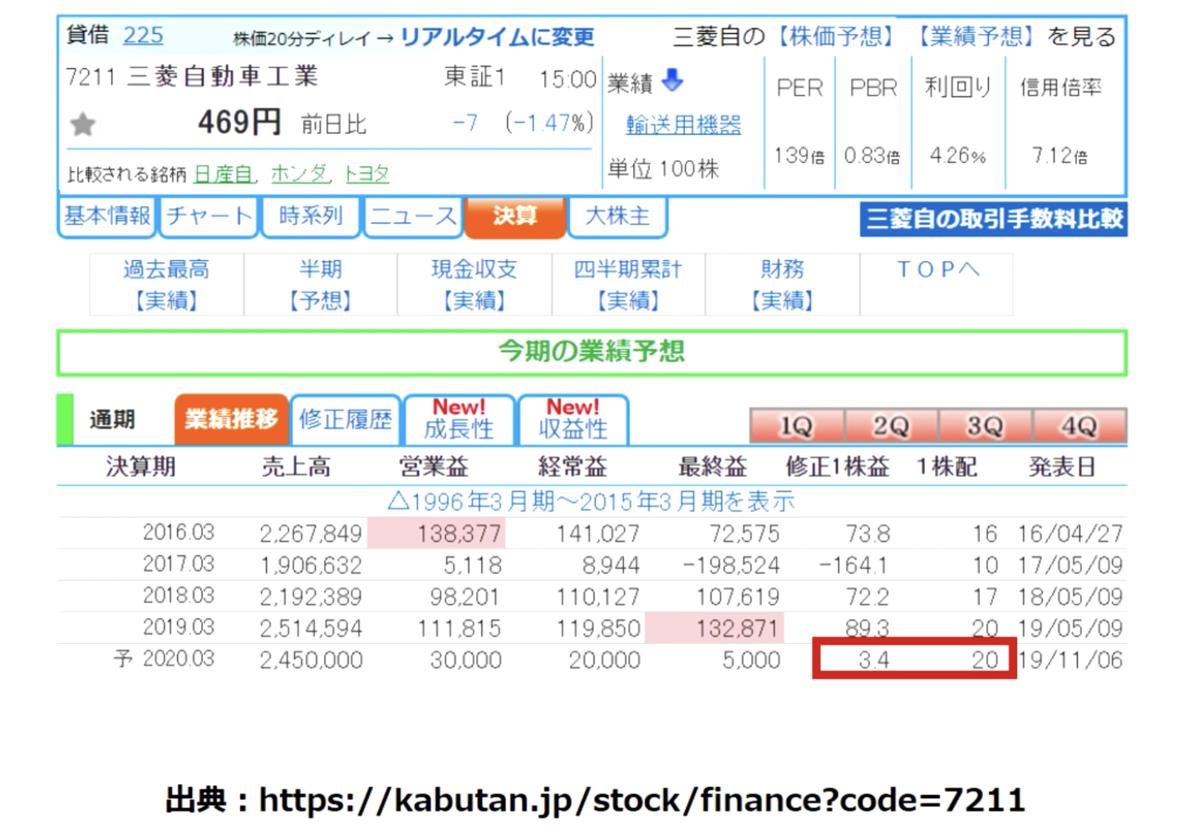1200x834 pixels.
Task: Switch to the チャート tab
Action: 209,216
